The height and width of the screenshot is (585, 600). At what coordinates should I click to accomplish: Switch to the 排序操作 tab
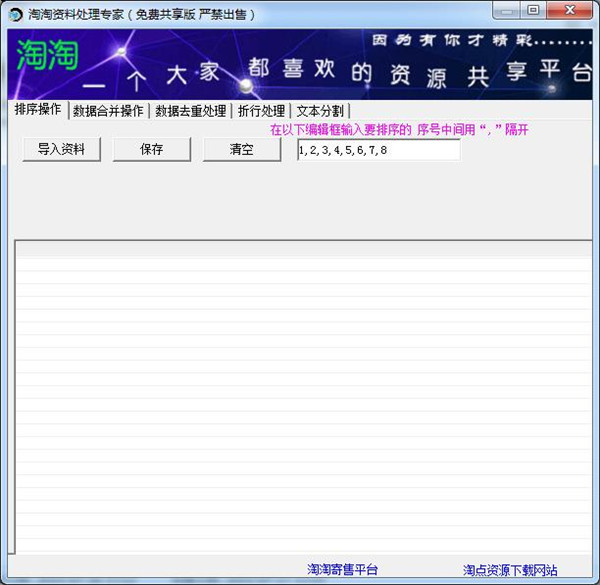tap(38, 110)
